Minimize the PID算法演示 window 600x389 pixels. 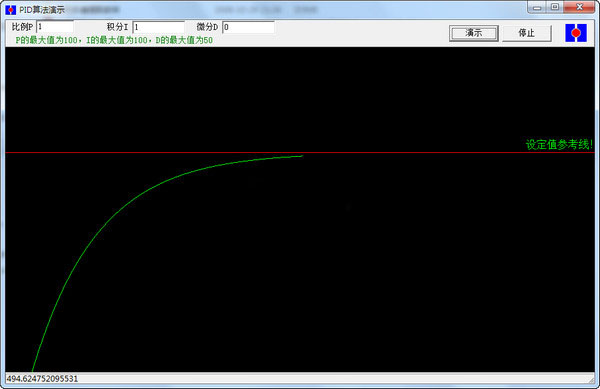537,7
